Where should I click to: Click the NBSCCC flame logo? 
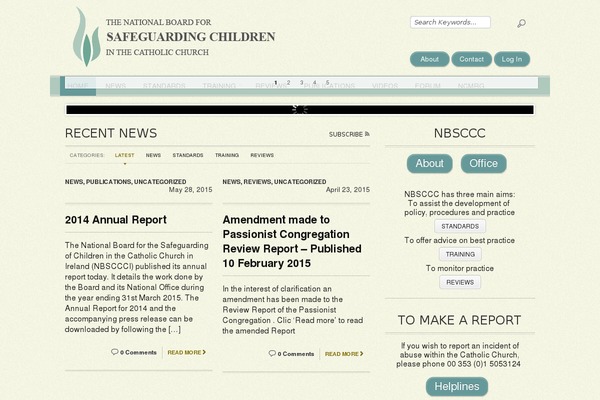coord(86,37)
